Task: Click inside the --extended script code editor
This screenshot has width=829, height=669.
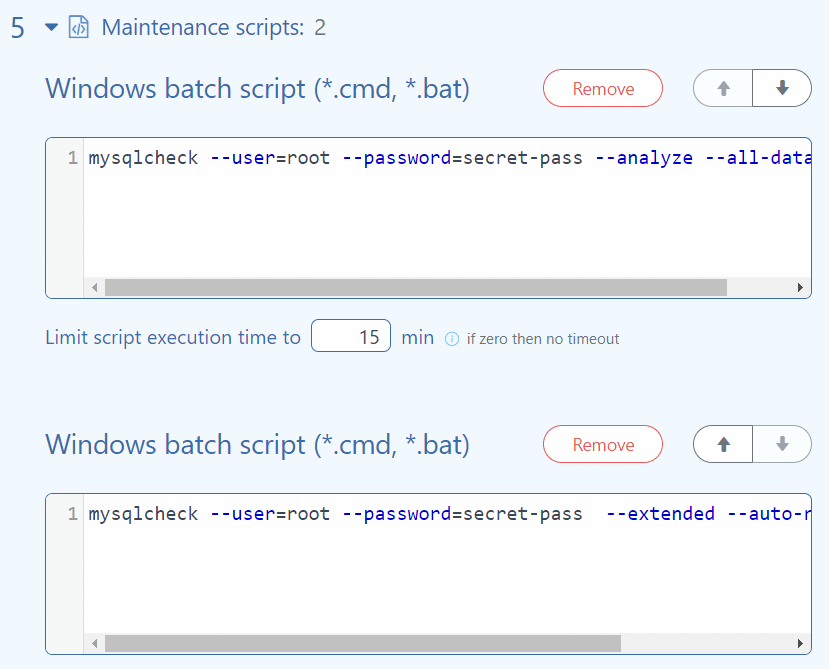Action: 440,570
